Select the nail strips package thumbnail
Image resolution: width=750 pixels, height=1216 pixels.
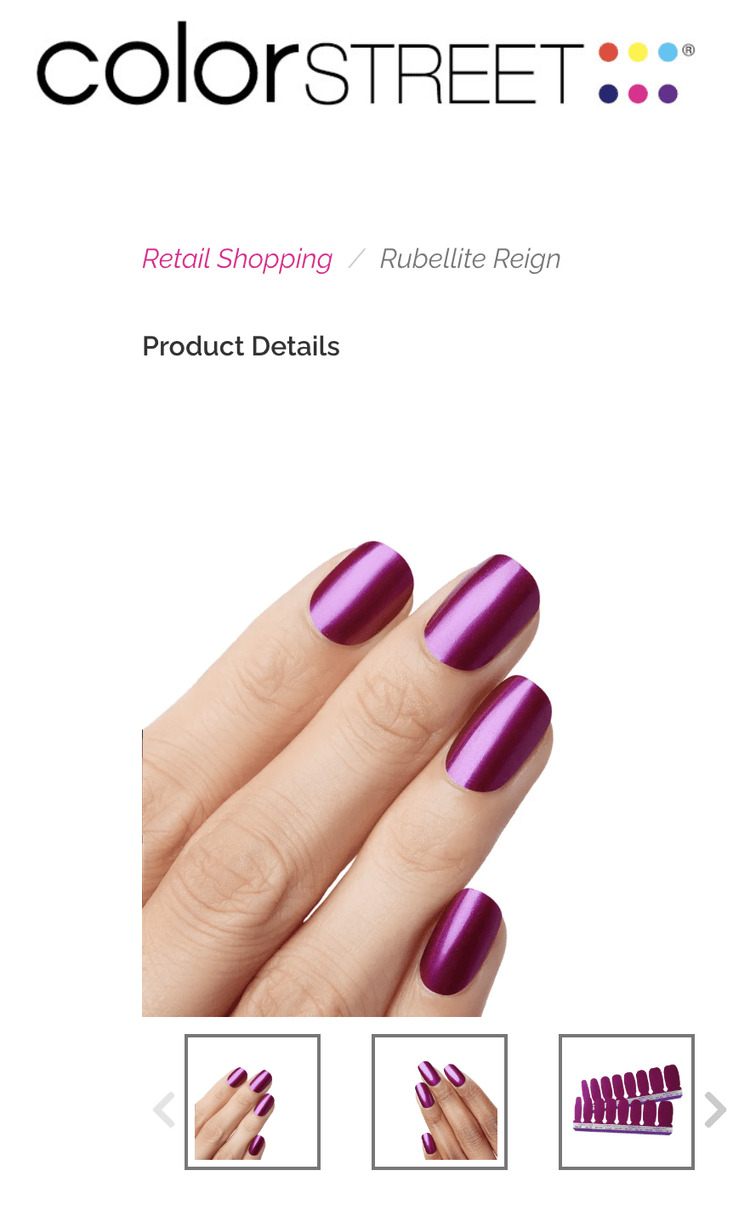(626, 1102)
